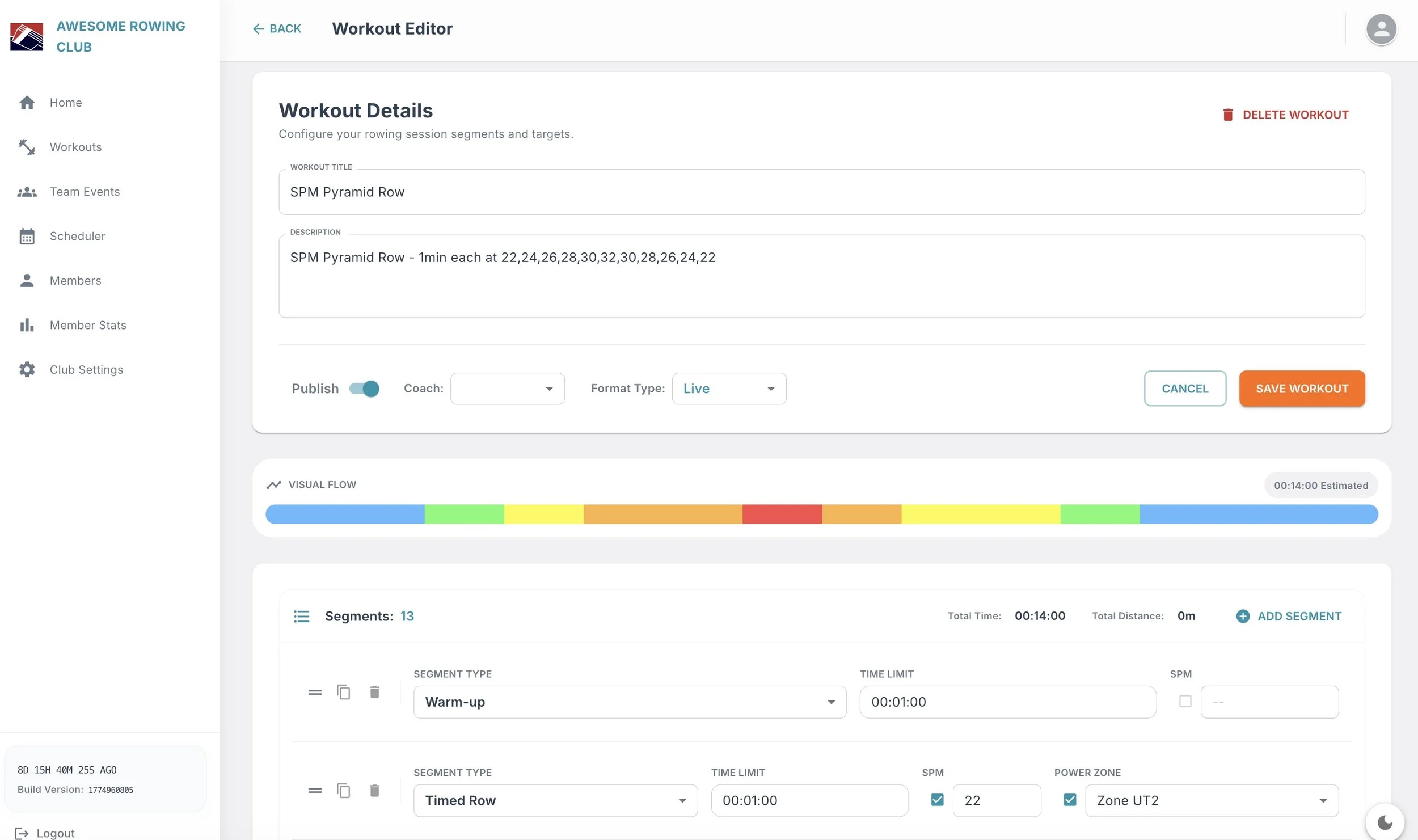Click the user account avatar icon
1418x840 pixels.
coord(1381,29)
